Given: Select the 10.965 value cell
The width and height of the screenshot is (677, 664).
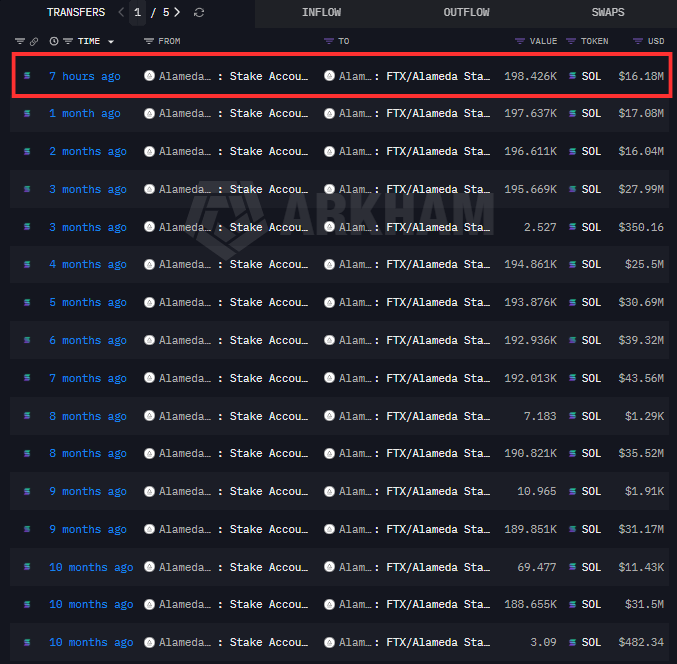Looking at the screenshot, I should [537, 491].
